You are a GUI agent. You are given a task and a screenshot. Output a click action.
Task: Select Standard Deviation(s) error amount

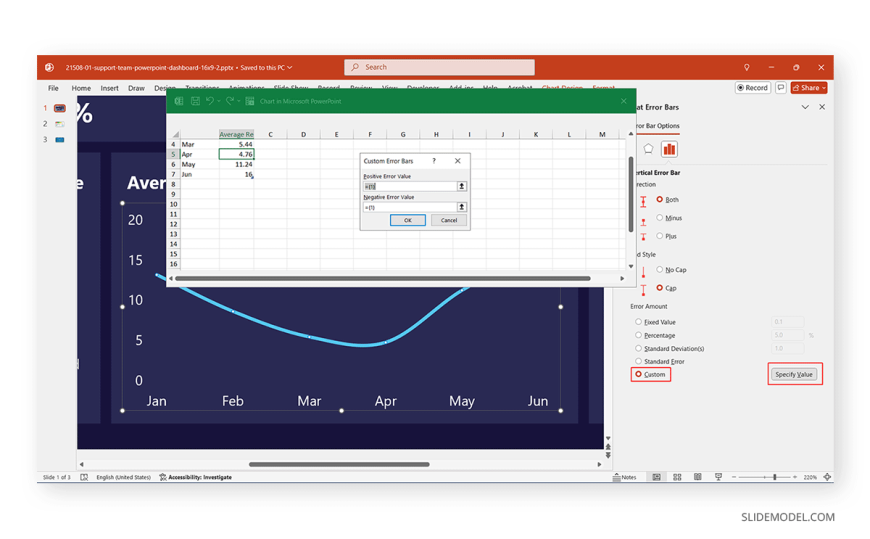pos(639,349)
